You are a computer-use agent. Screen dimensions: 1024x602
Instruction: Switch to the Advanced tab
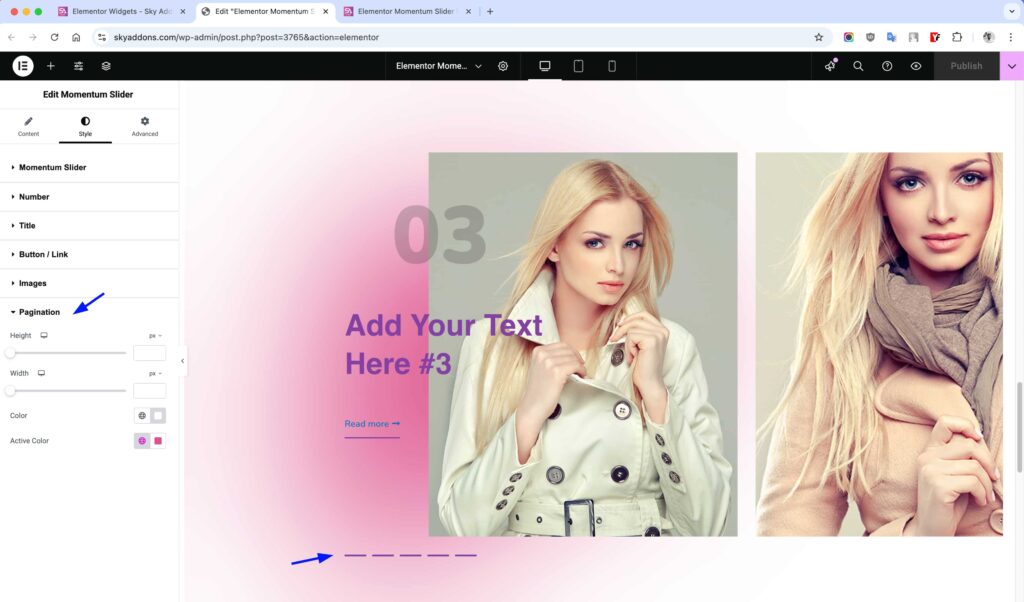(x=144, y=126)
